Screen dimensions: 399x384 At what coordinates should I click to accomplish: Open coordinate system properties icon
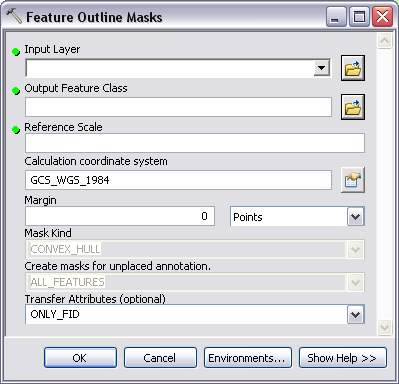[x=353, y=180]
